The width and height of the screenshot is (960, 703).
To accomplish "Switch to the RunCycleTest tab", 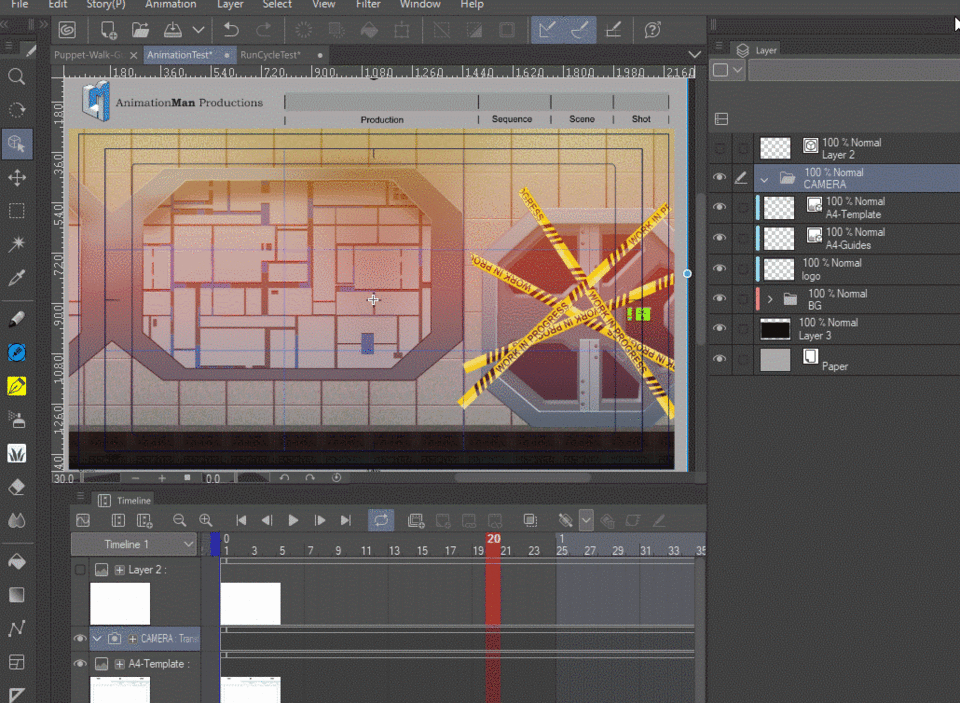I will pos(270,55).
